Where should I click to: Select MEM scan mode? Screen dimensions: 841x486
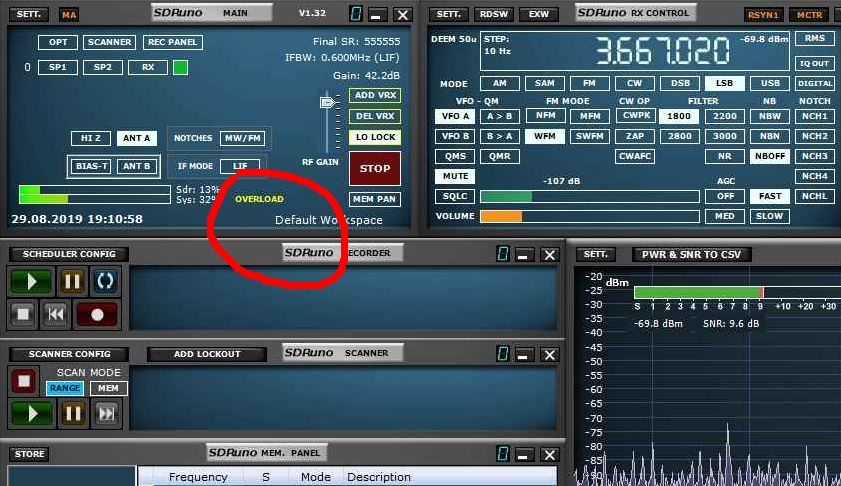click(x=108, y=388)
